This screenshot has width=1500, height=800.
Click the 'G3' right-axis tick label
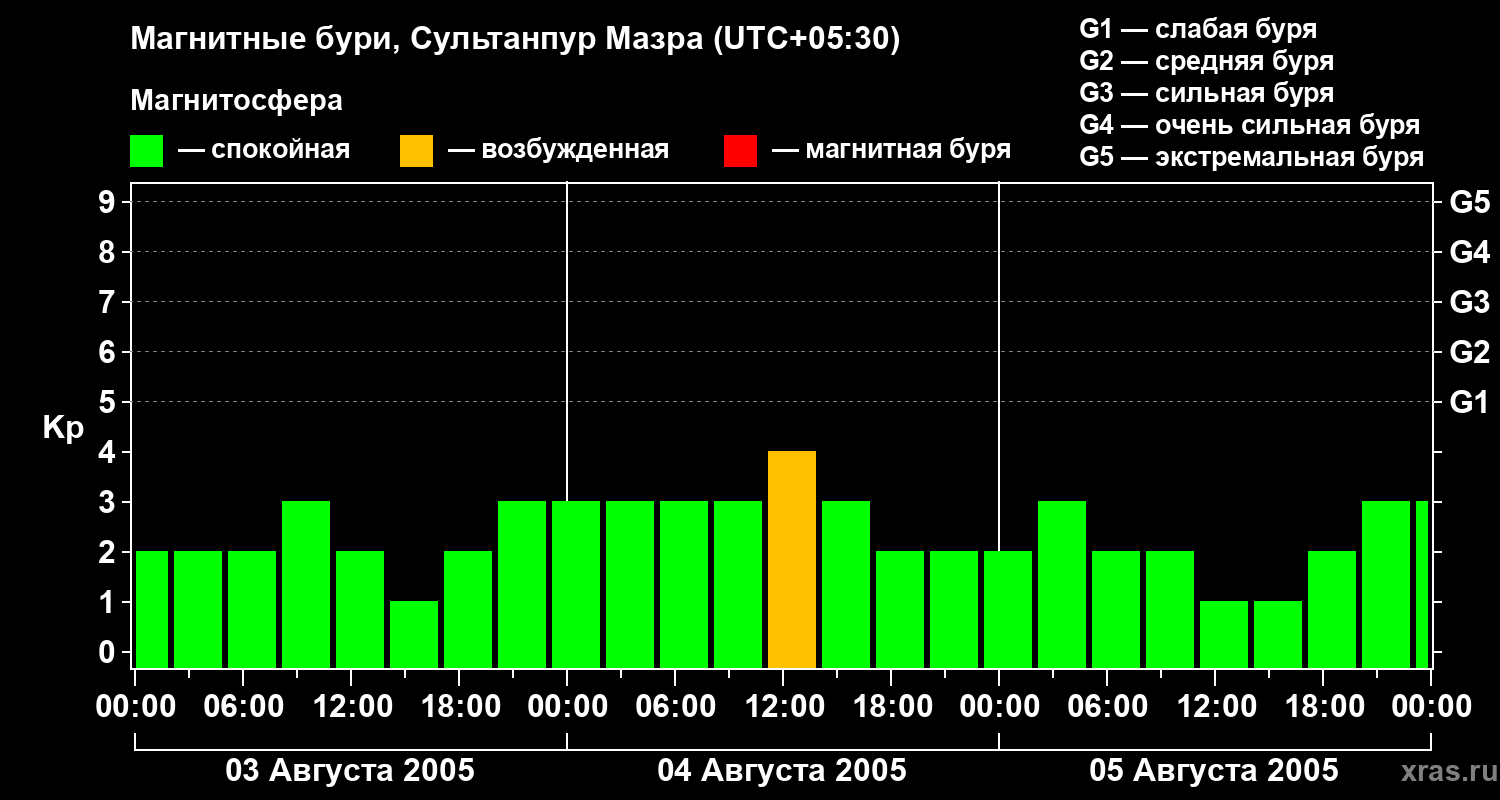click(1469, 302)
